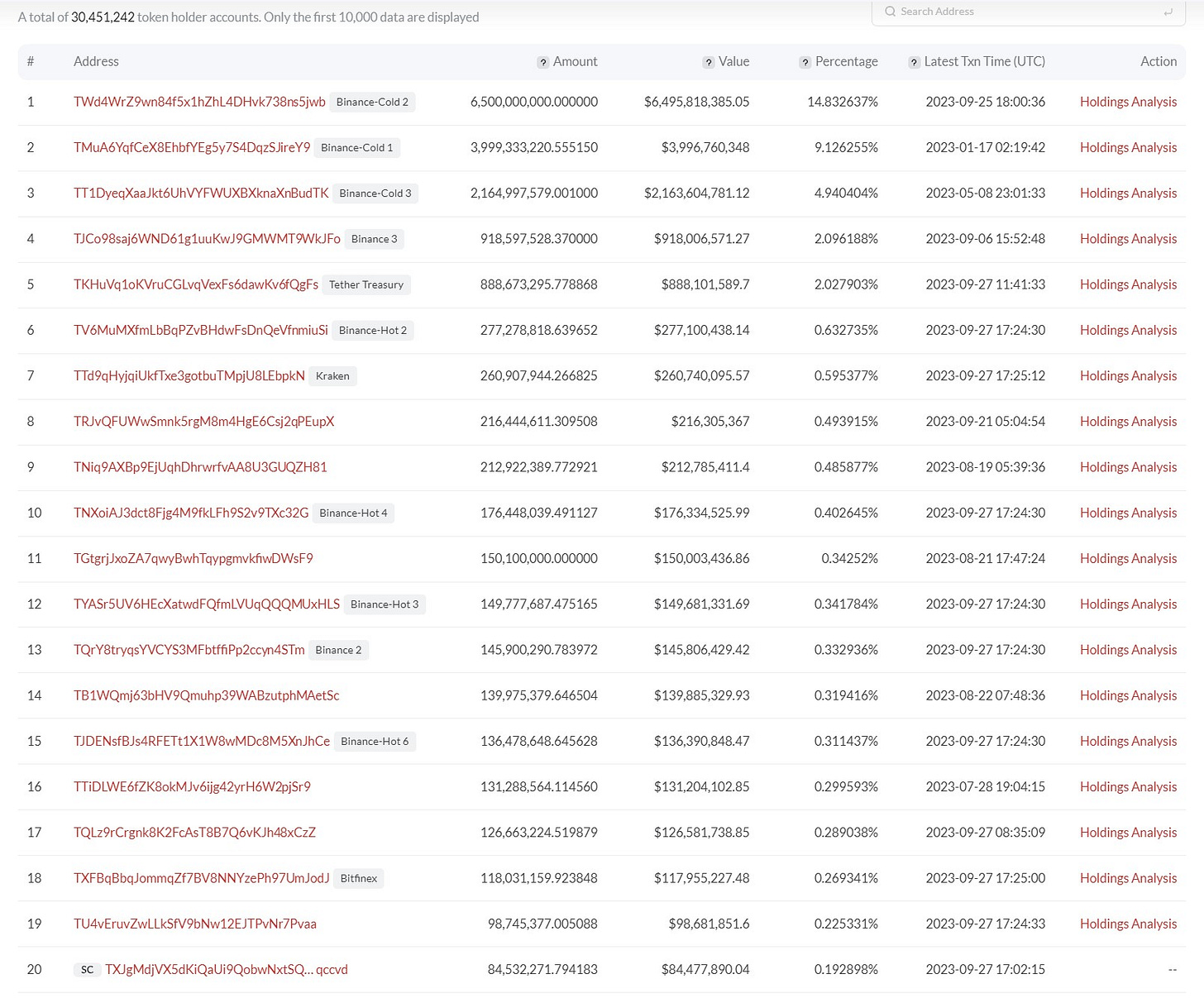Click amount 6,500,000,000.000000
The height and width of the screenshot is (998, 1204).
[x=534, y=102]
